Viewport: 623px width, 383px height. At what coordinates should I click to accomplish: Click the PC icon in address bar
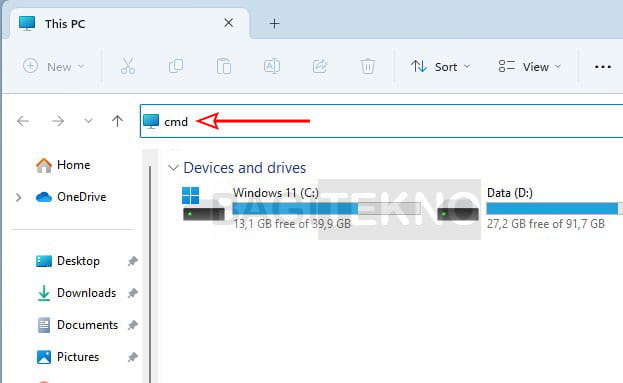(151, 121)
